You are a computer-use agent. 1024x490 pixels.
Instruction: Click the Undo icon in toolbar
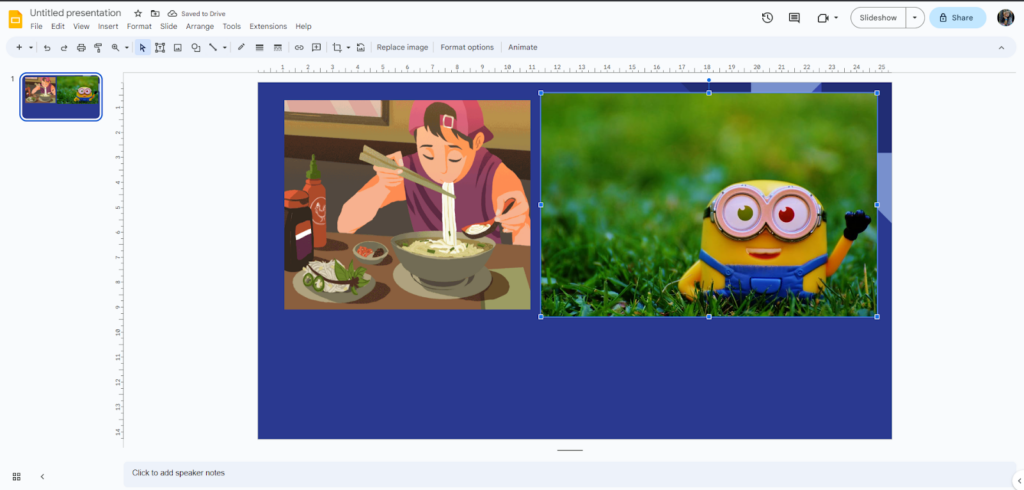click(x=47, y=47)
